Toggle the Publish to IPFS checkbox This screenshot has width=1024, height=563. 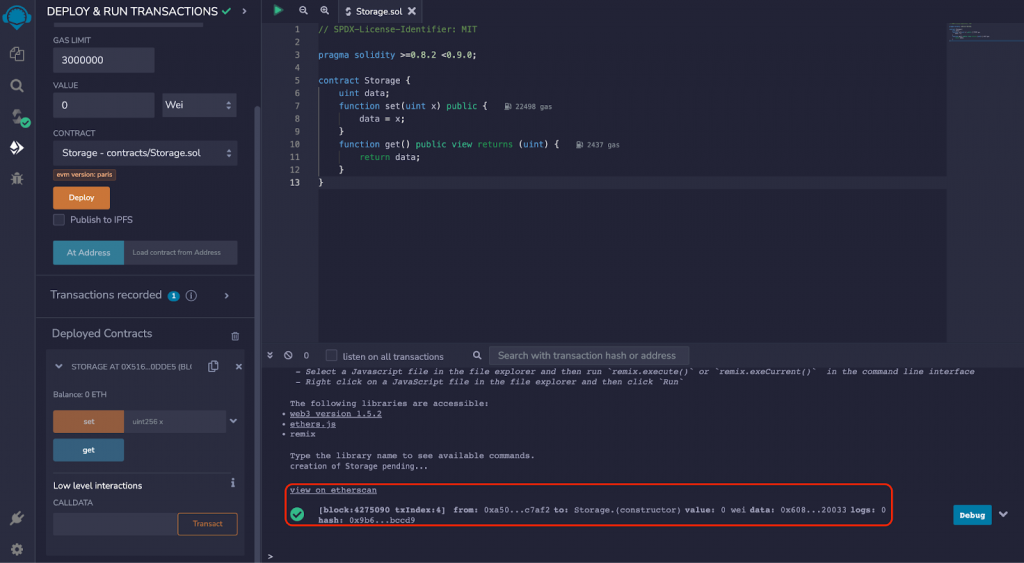pyautogui.click(x=59, y=219)
